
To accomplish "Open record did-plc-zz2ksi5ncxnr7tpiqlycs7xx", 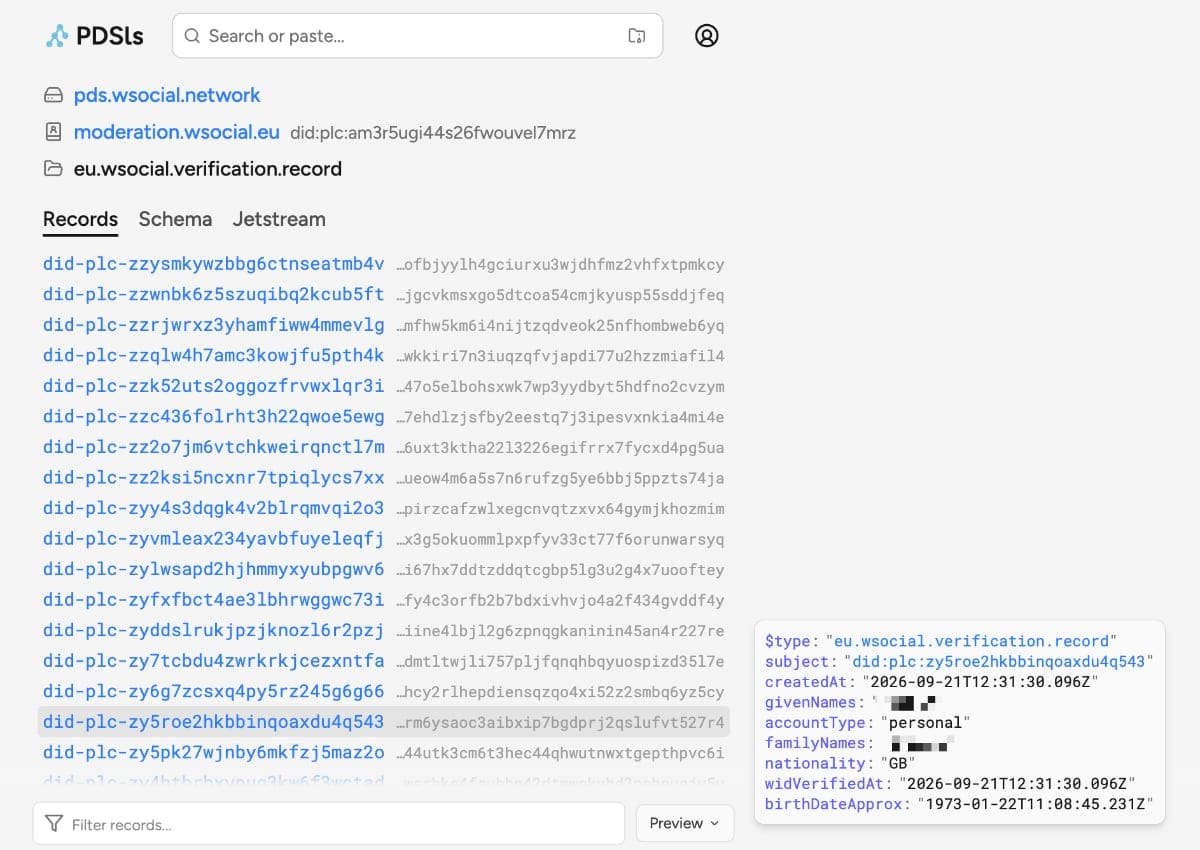I will coord(213,478).
